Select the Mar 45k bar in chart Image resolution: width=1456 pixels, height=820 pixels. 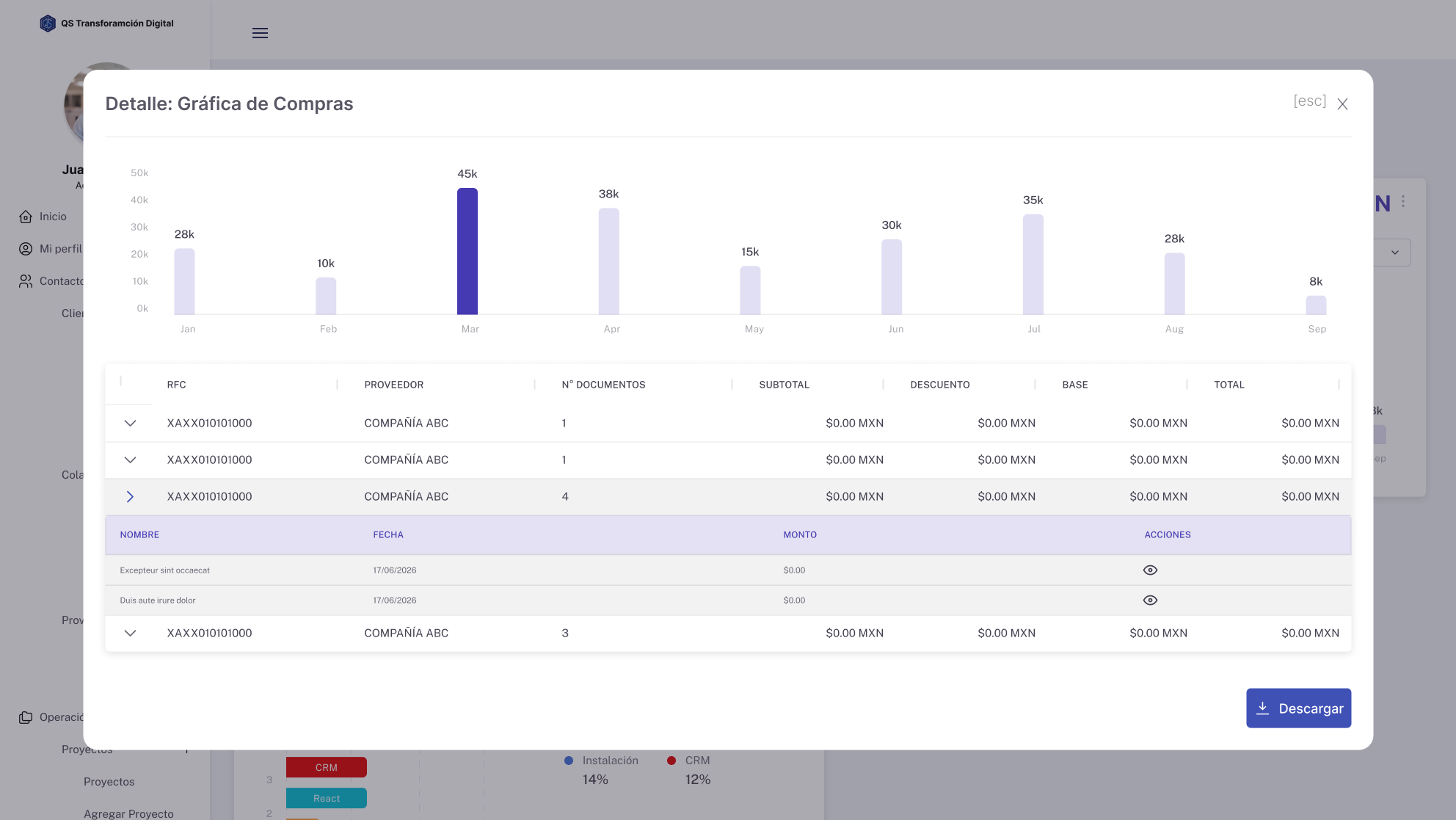pos(467,251)
